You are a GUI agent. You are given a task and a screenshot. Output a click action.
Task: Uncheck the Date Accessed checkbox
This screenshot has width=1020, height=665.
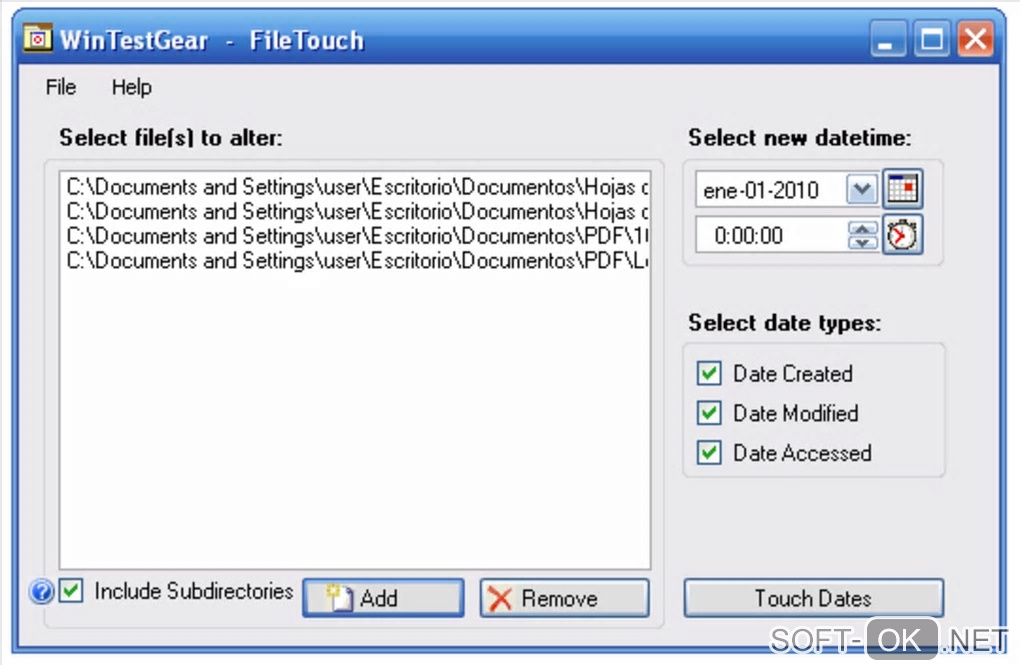tap(709, 453)
